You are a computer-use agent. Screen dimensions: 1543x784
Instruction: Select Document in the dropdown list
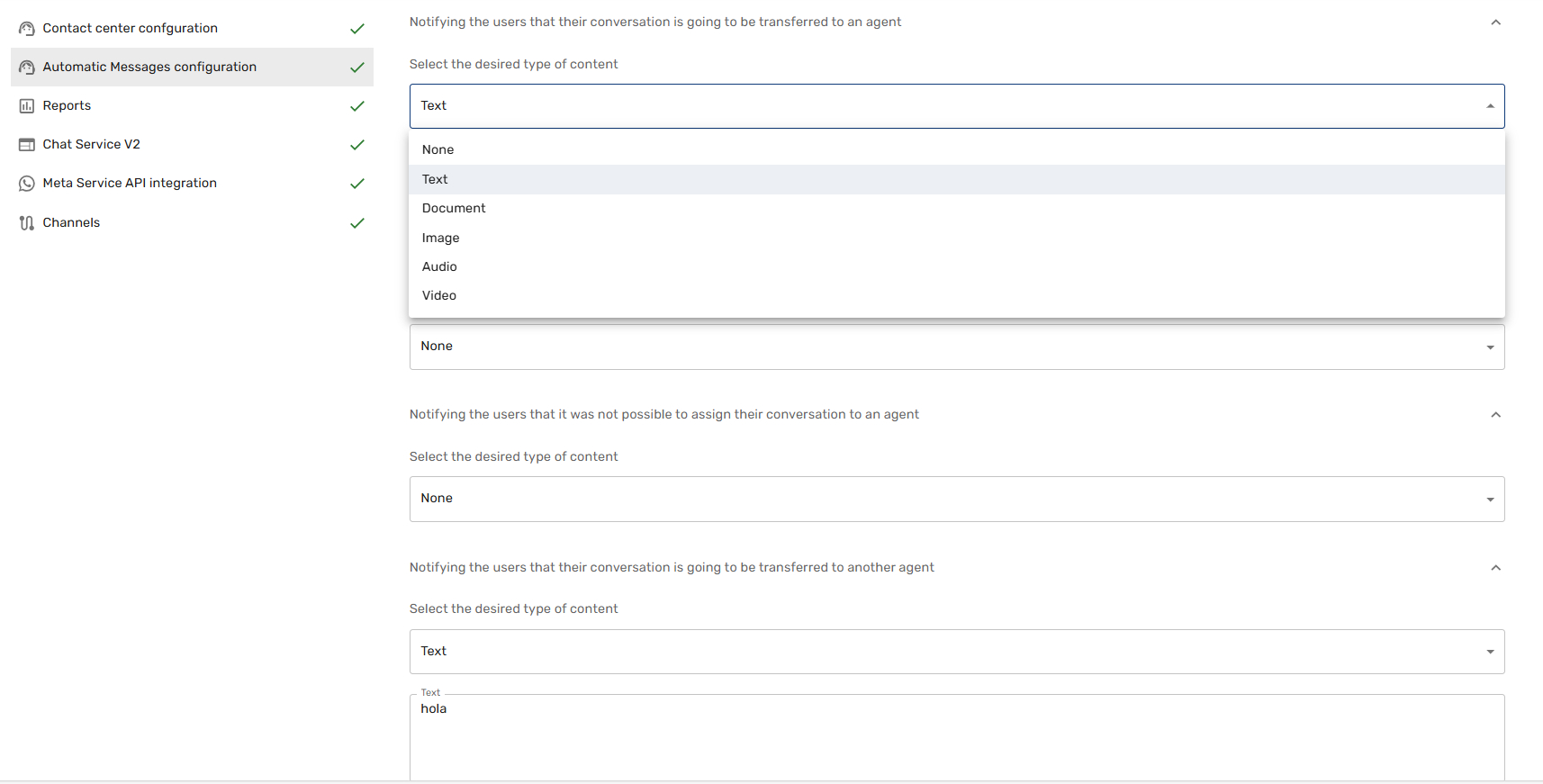click(x=454, y=208)
